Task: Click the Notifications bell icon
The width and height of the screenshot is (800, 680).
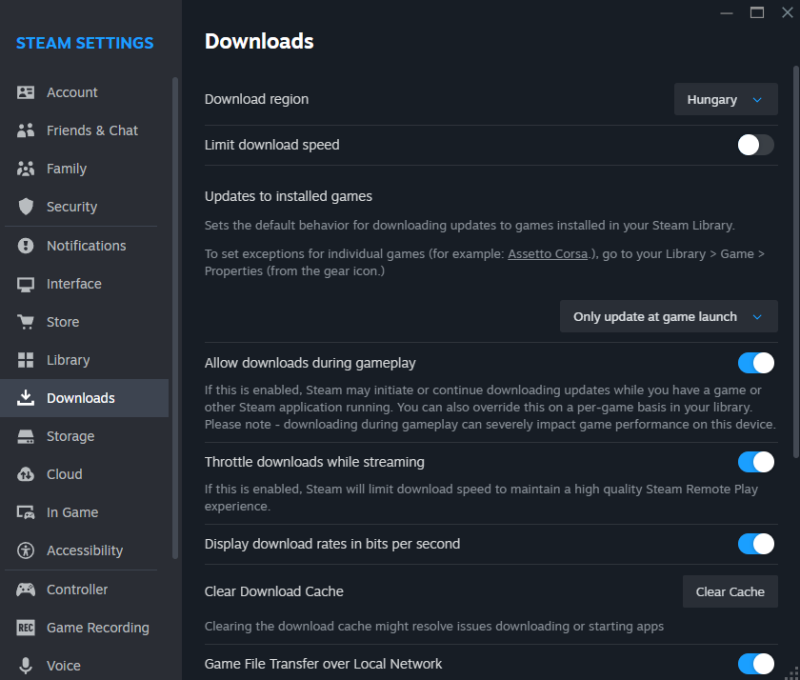Action: click(26, 246)
